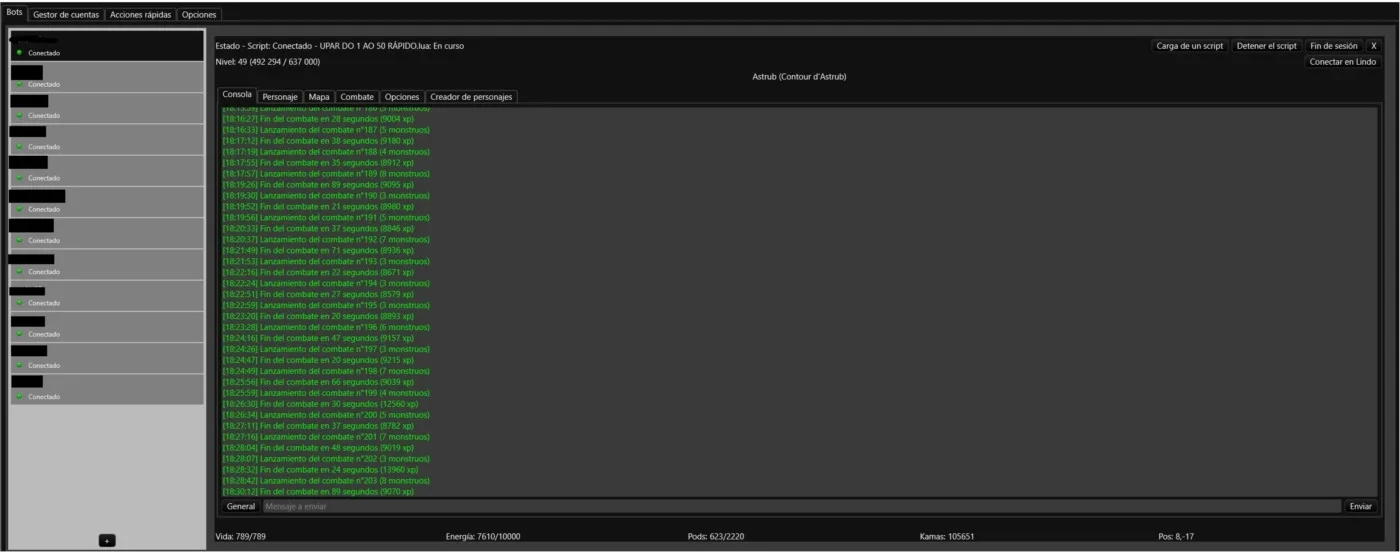
Task: Click the Pos: 8,-17 status
Action: click(x=1178, y=537)
